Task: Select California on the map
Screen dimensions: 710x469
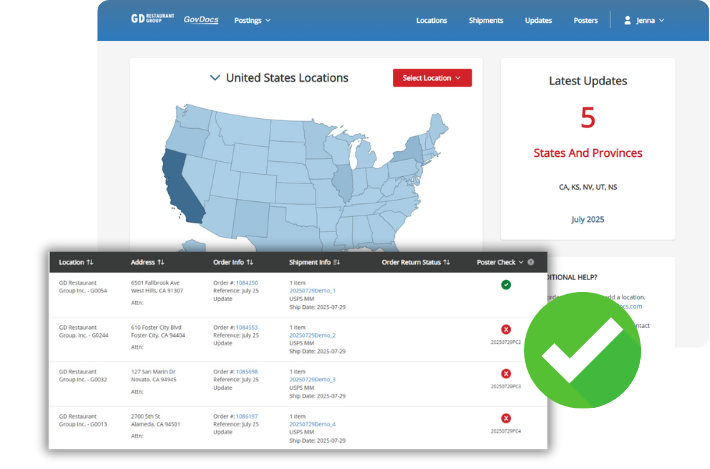Action: pyautogui.click(x=180, y=188)
